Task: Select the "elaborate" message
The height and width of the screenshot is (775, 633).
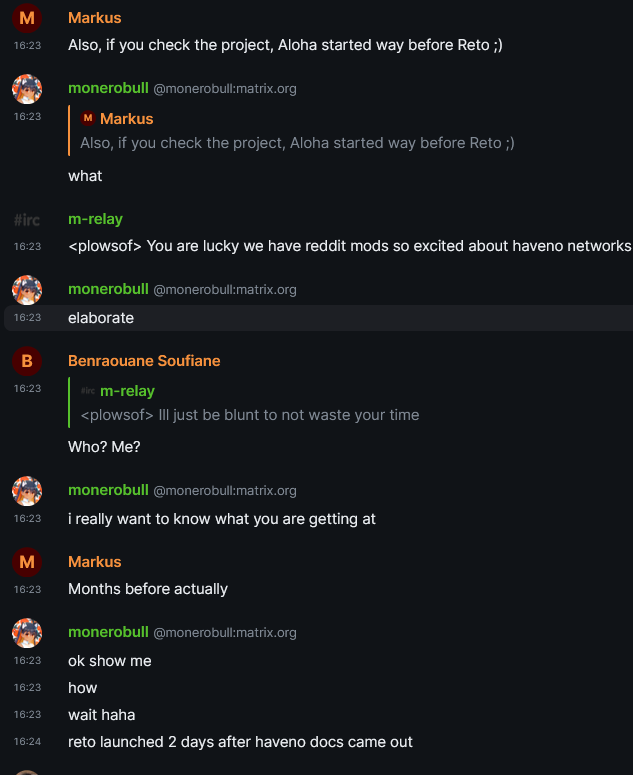Action: pos(101,318)
